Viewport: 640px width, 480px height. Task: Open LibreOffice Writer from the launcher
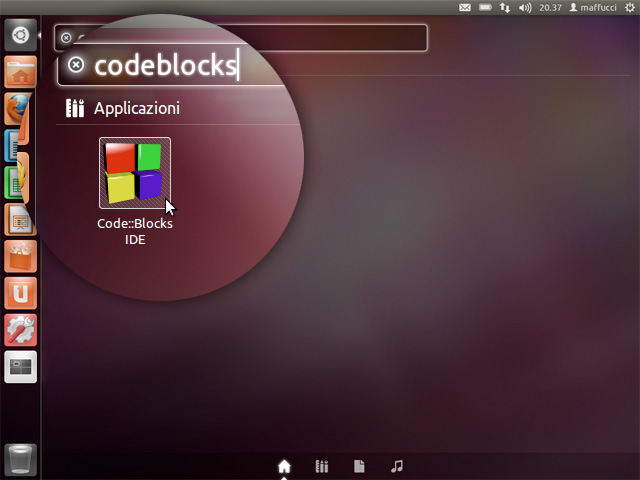click(x=12, y=146)
